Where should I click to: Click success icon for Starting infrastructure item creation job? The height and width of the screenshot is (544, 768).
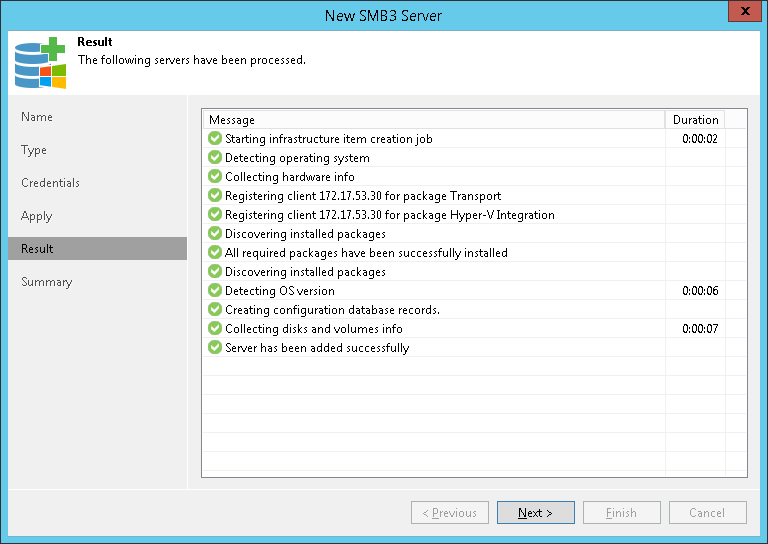215,139
